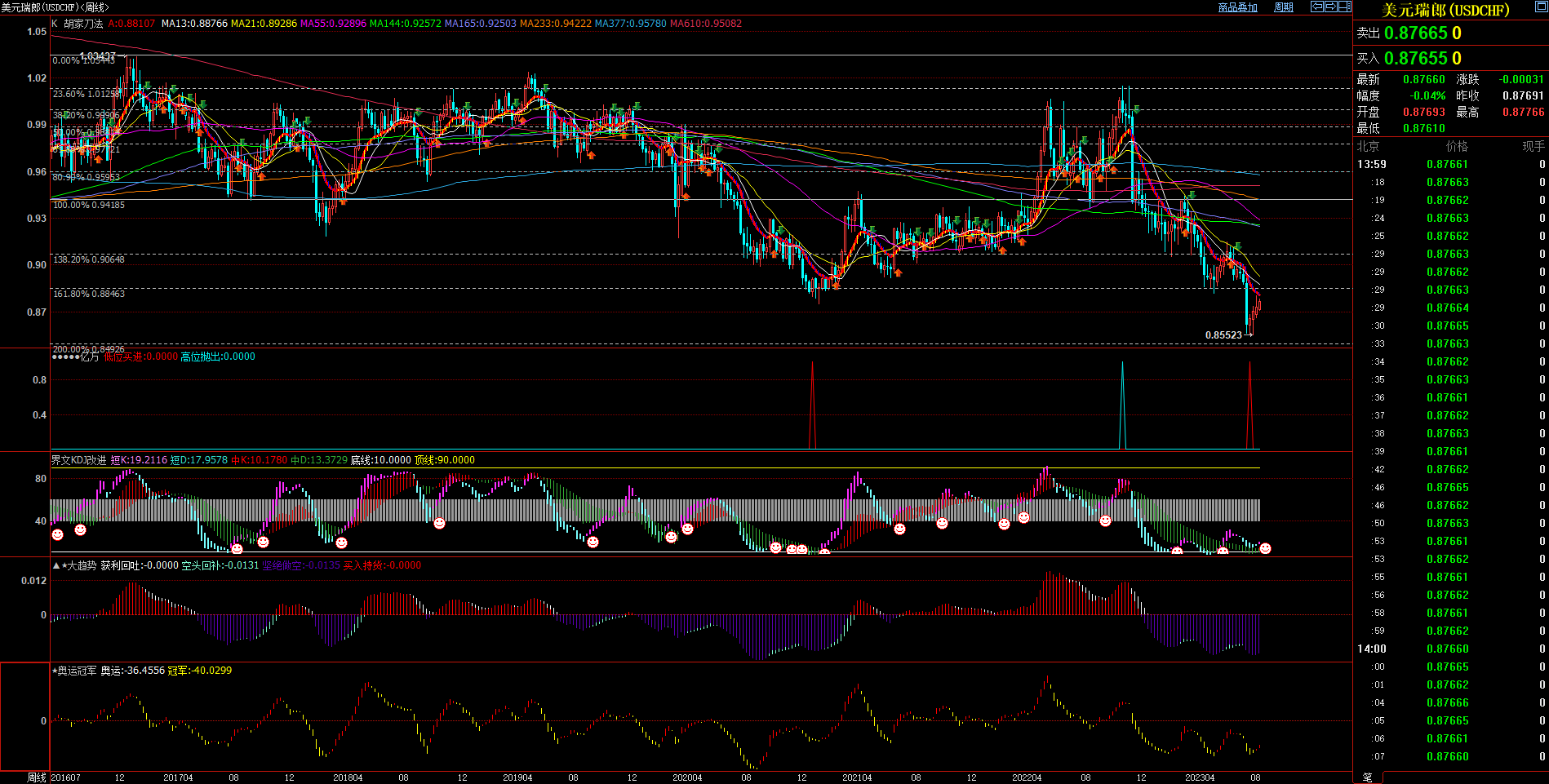The height and width of the screenshot is (784, 1549).
Task: Select the 胡家刀法 main chart indicator label
Action: [x=83, y=24]
